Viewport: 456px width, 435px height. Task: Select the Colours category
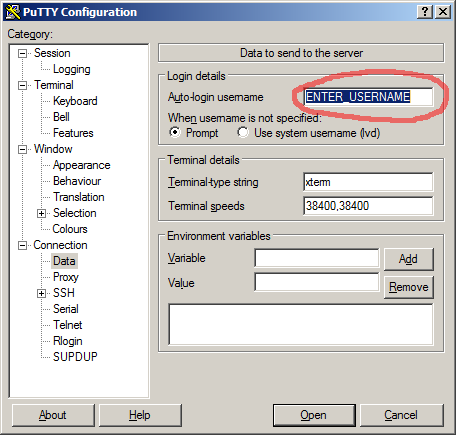tap(70, 229)
